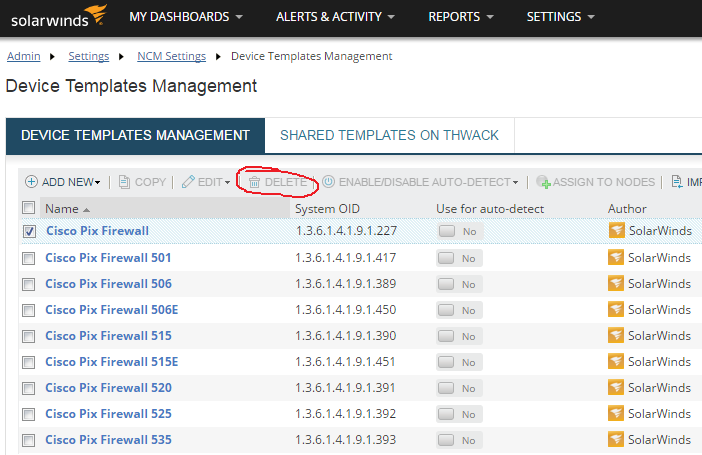The image size is (702, 455).
Task: Click the auto-detect power icon
Action: (x=329, y=181)
